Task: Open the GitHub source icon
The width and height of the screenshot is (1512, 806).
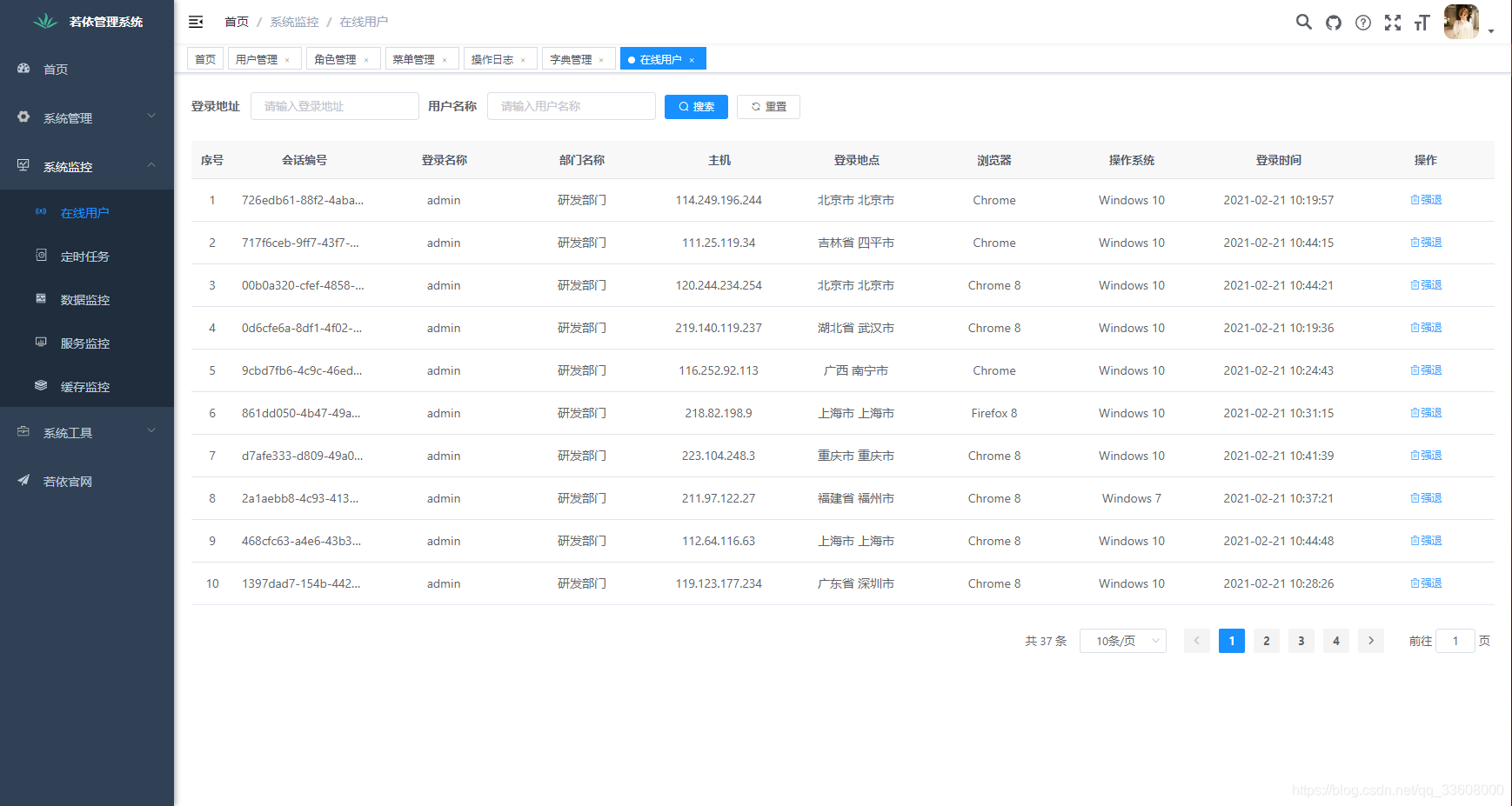Action: pos(1334,23)
